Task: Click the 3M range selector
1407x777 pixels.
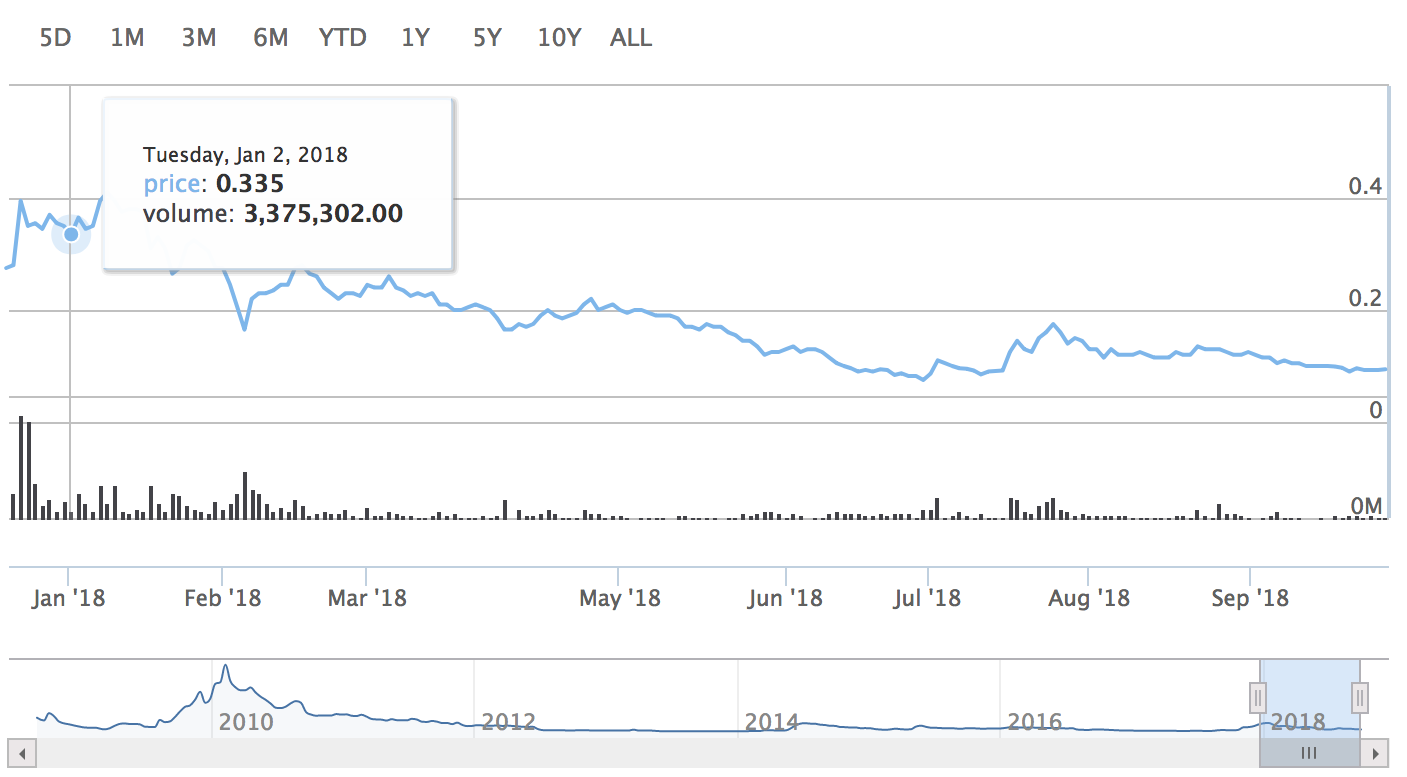Action: click(x=198, y=37)
